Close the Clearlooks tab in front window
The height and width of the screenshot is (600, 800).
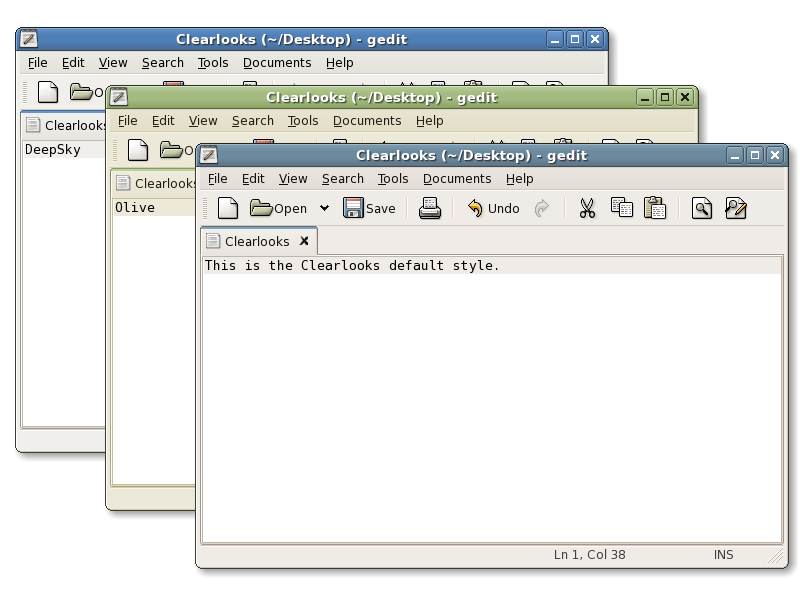tap(304, 241)
